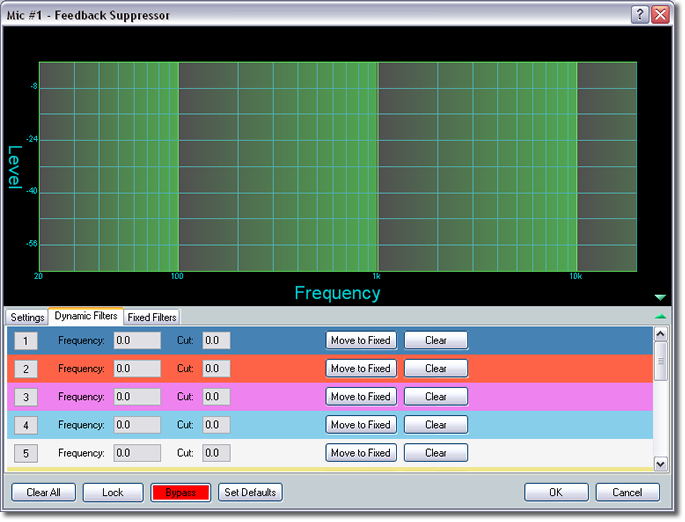The height and width of the screenshot is (522, 685).
Task: Move filter 5 to Fixed
Action: (x=361, y=453)
